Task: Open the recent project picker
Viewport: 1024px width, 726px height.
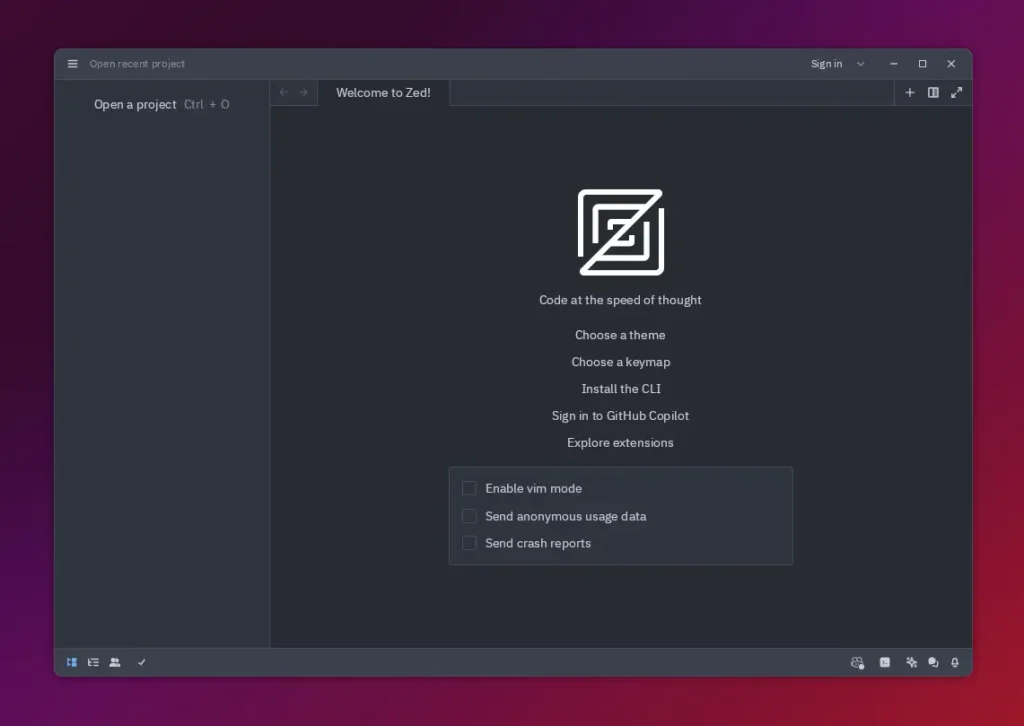Action: (x=137, y=64)
